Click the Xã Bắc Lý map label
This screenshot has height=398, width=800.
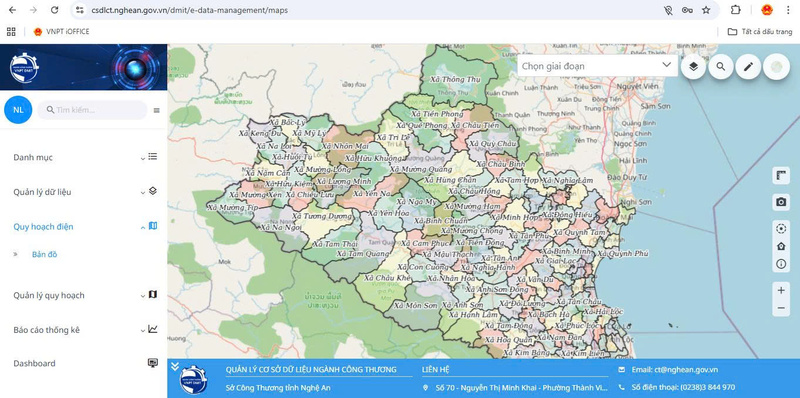pos(287,123)
